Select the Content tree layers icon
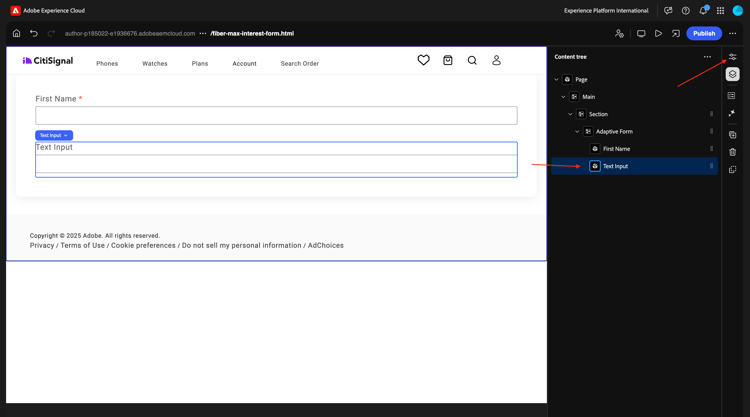The image size is (750, 417). pos(732,74)
